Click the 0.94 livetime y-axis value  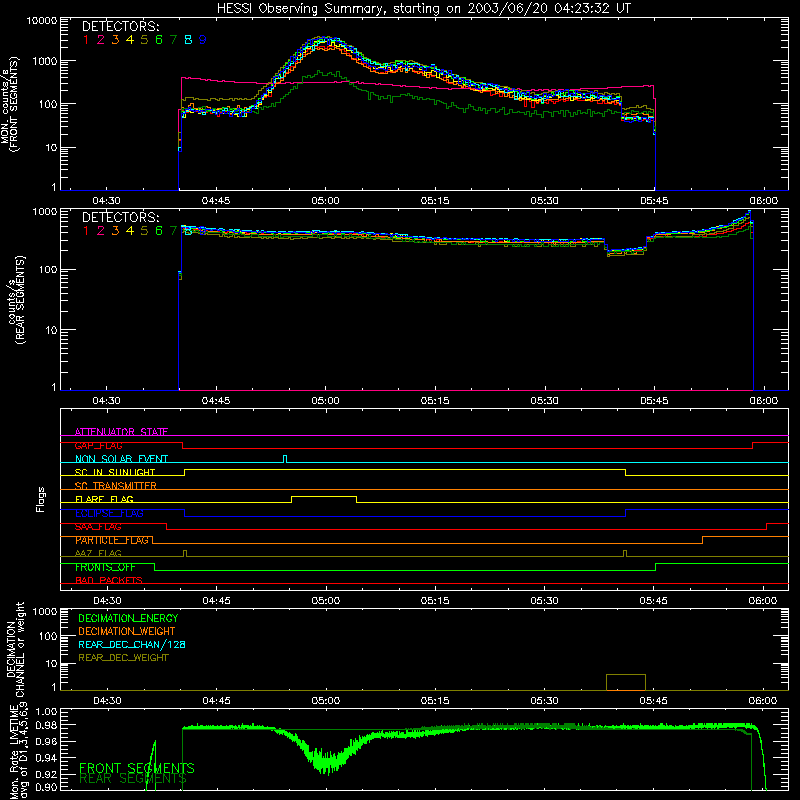(x=46, y=758)
